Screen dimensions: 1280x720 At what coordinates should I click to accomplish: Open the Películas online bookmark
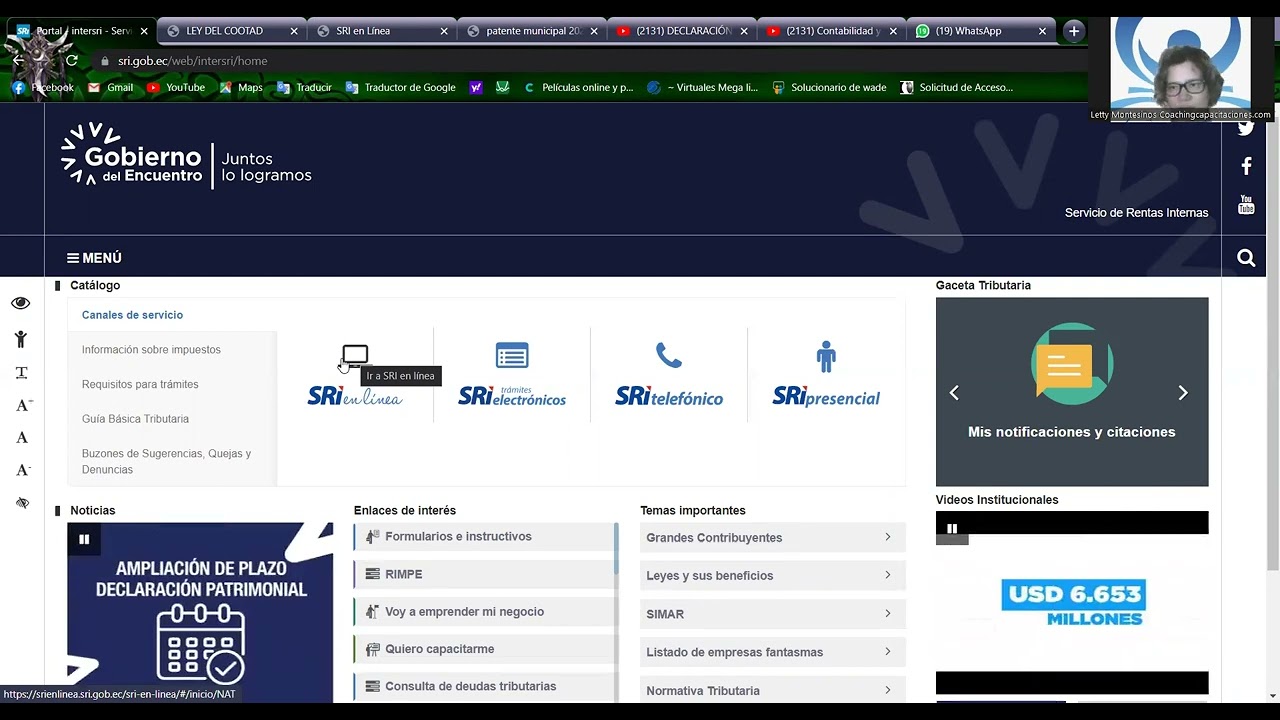tap(578, 87)
